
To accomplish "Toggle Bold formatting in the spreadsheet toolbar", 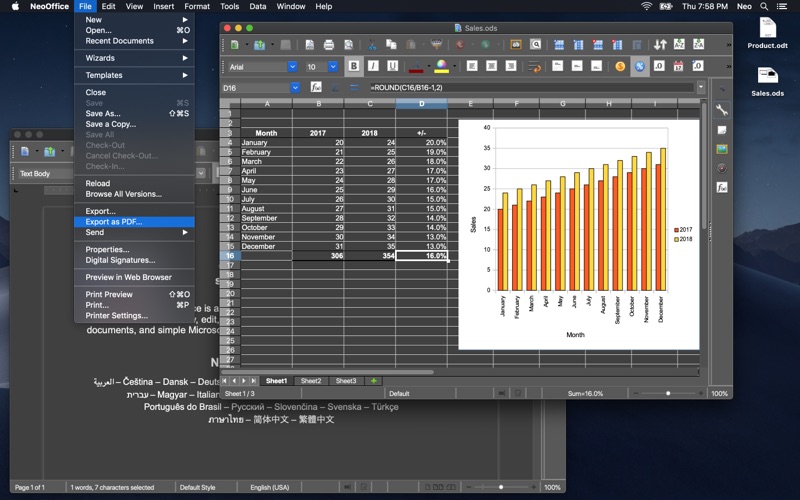I will tap(354, 67).
